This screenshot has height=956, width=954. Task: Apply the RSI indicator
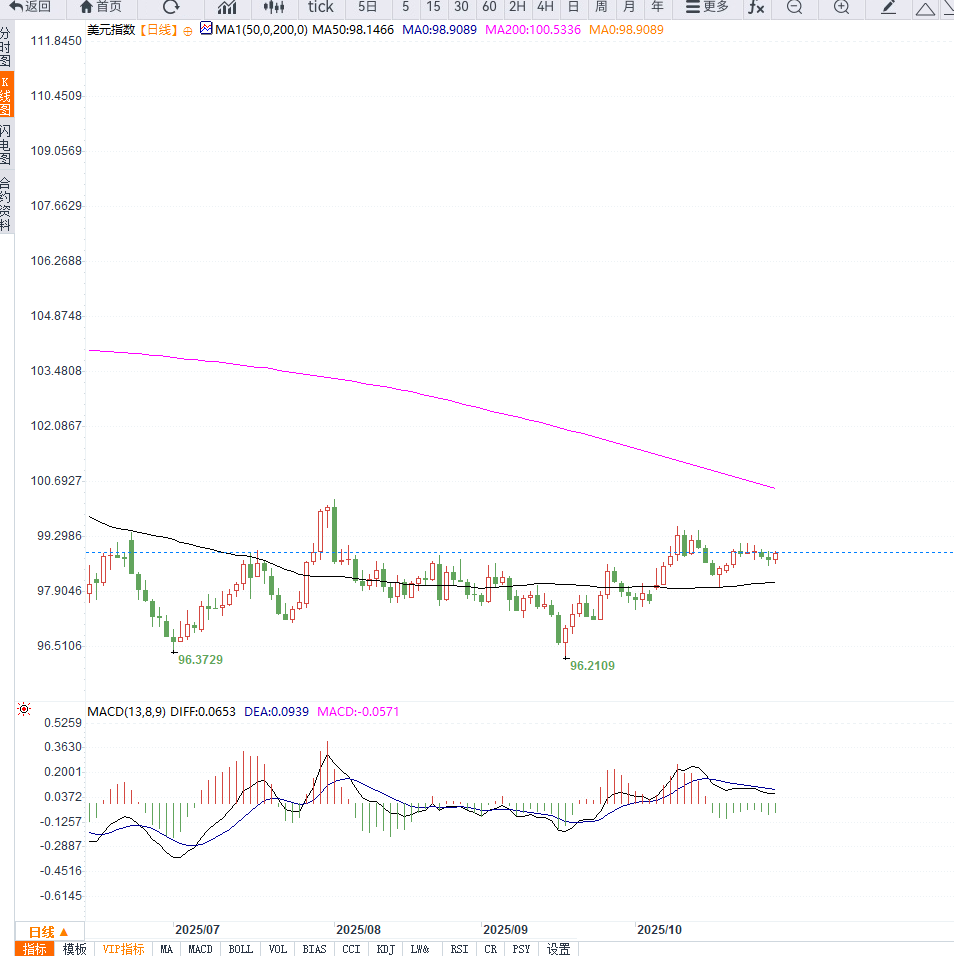(459, 949)
